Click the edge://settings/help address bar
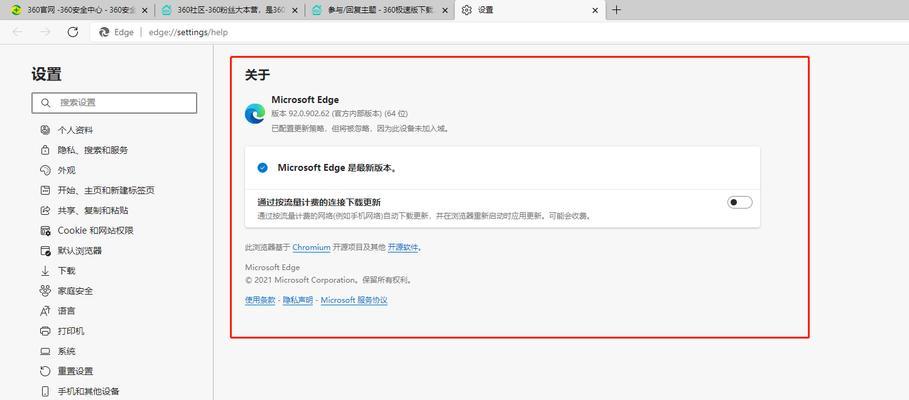Viewport: 909px width, 400px height. pyautogui.click(x=188, y=32)
